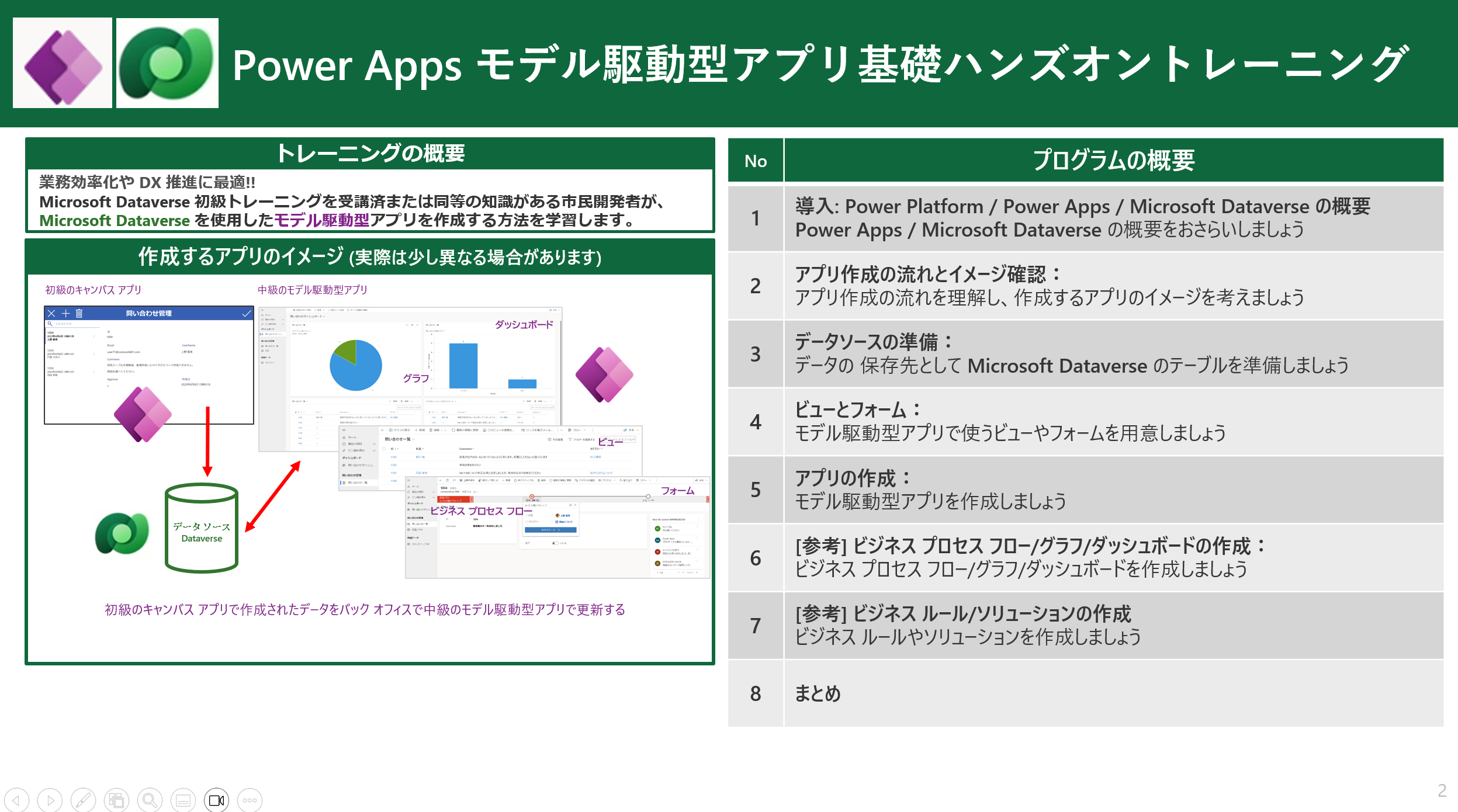Open the see-all-slides view
This screenshot has width=1458, height=812.
click(116, 800)
